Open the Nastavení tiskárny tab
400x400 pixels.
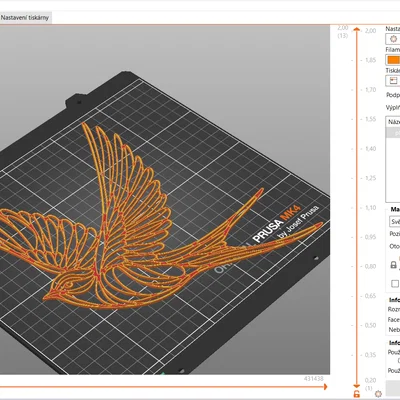pos(25,18)
